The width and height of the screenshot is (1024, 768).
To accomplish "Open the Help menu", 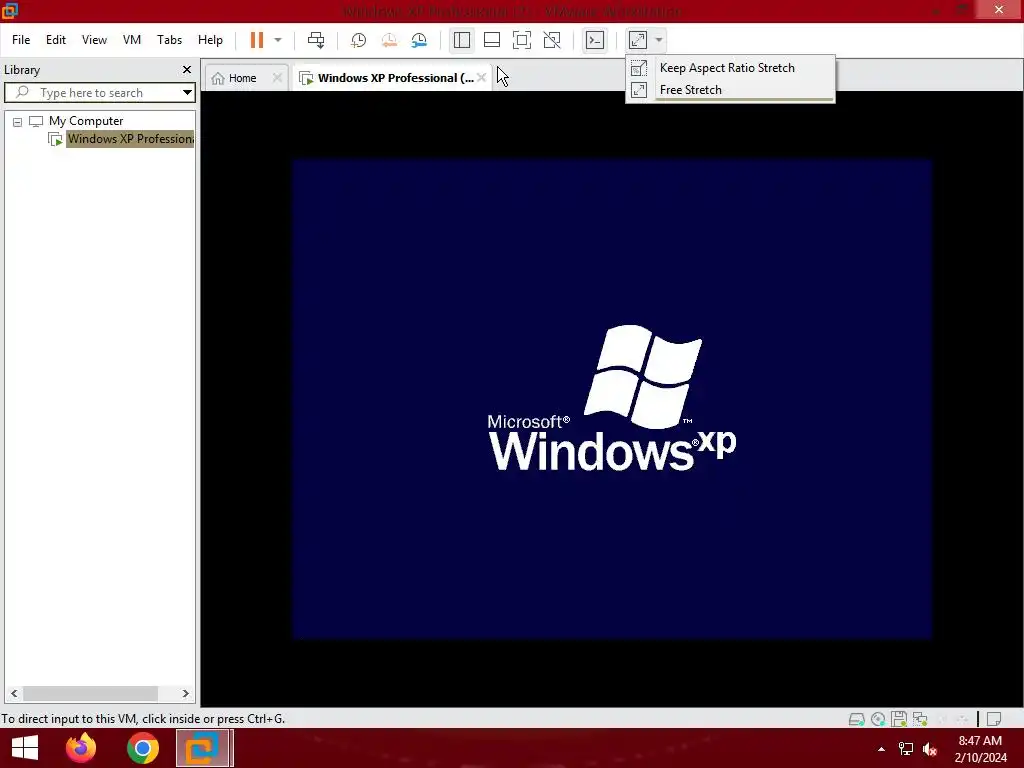I will pyautogui.click(x=210, y=40).
